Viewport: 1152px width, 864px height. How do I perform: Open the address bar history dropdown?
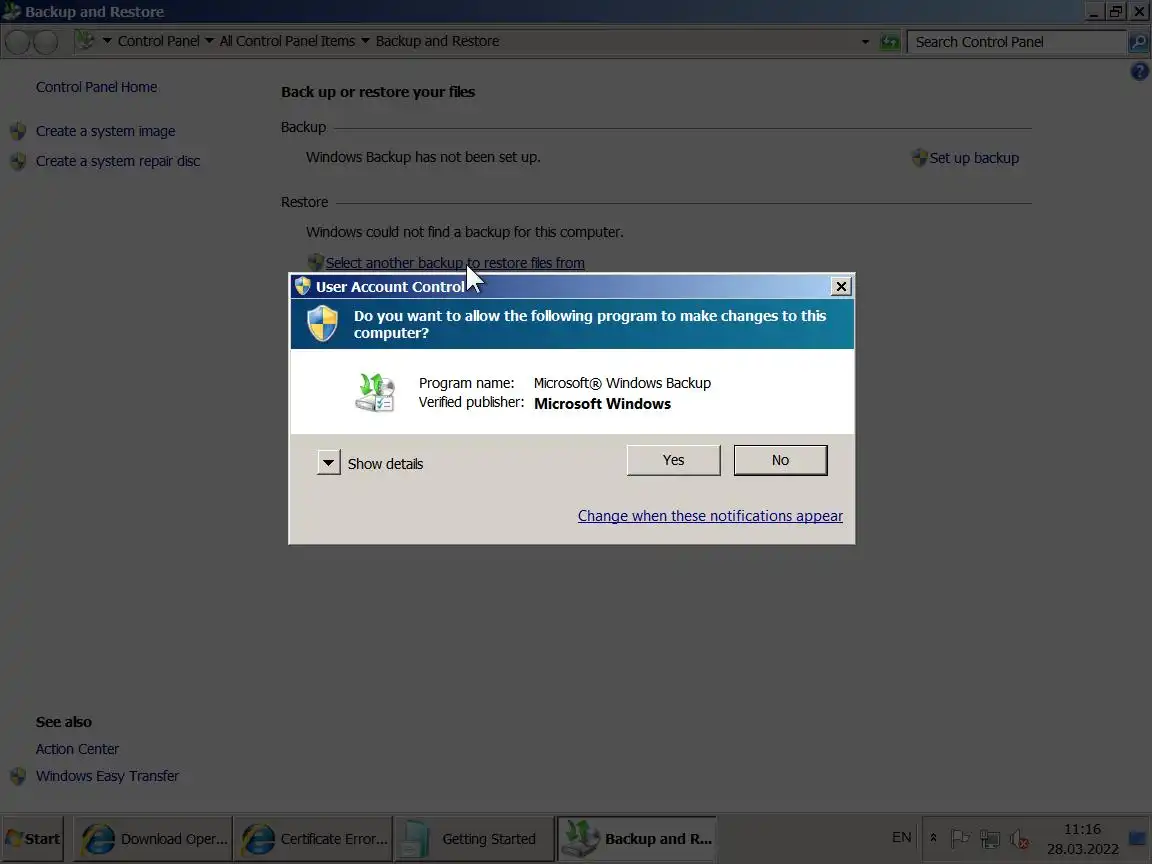(865, 42)
